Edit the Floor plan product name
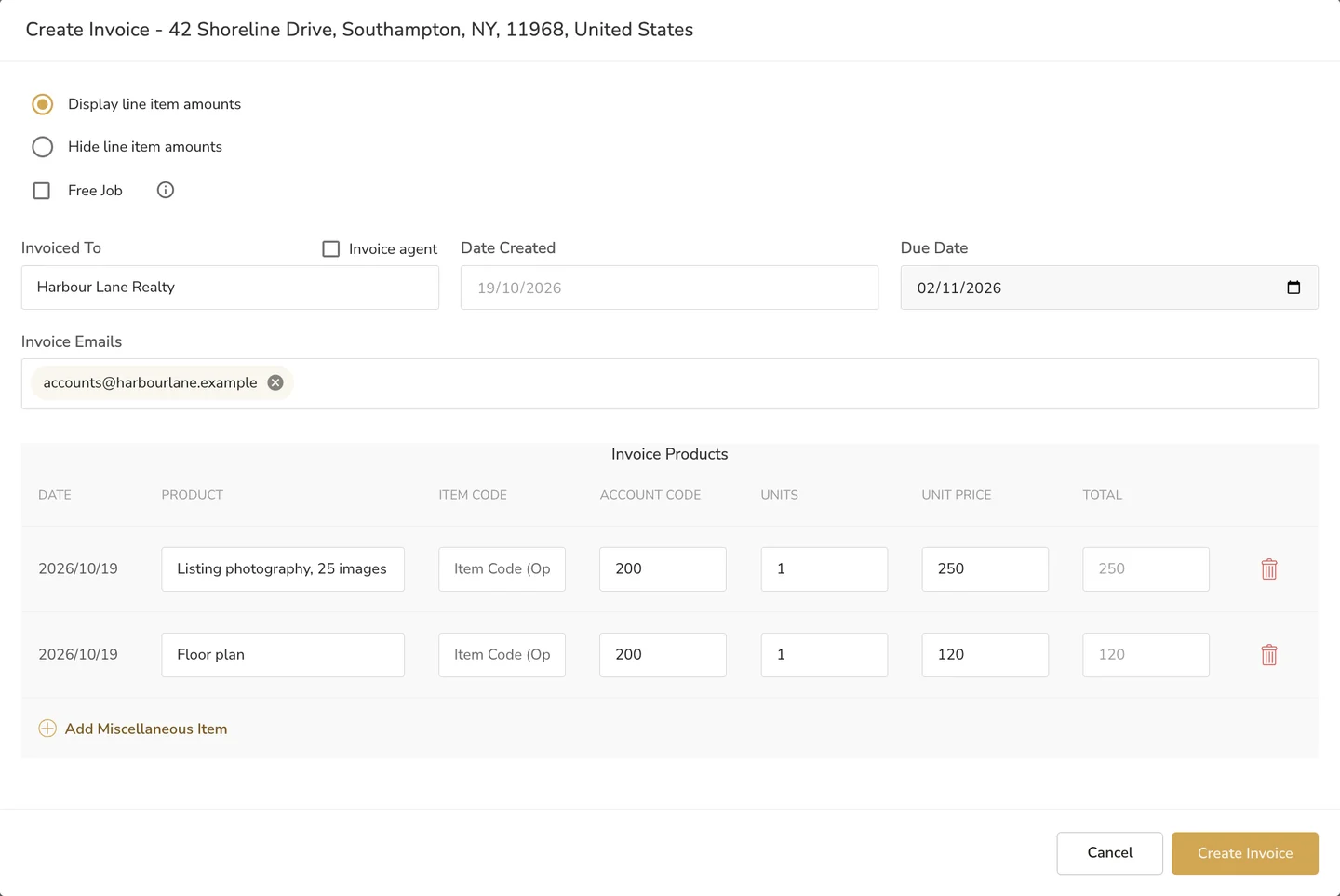Screen dimensions: 1340x896 283,655
